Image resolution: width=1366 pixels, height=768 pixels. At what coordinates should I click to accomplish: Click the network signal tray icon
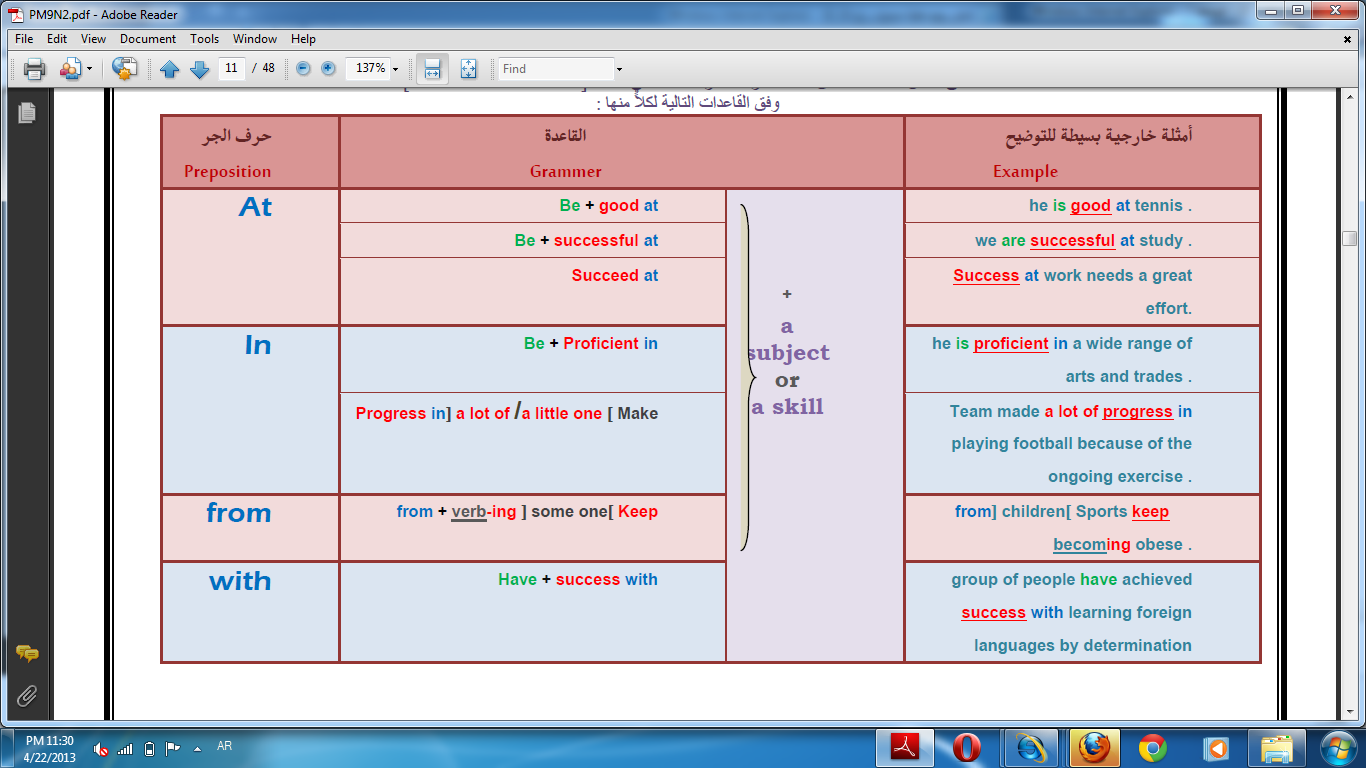125,748
